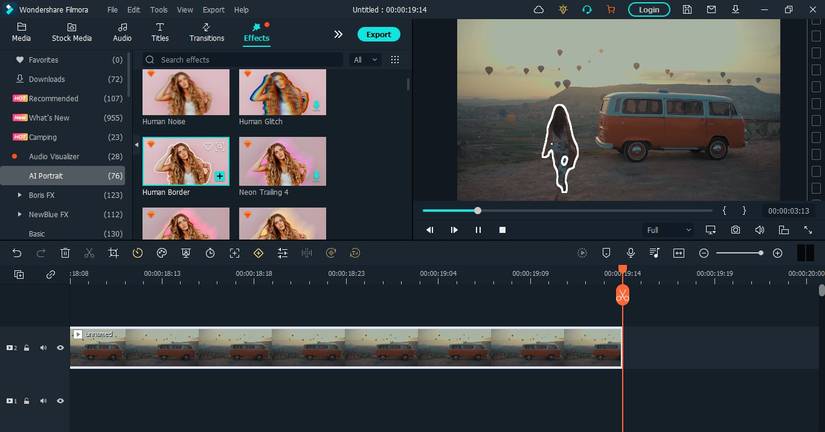This screenshot has height=432, width=825.
Task: Pause preview playback
Action: [478, 230]
